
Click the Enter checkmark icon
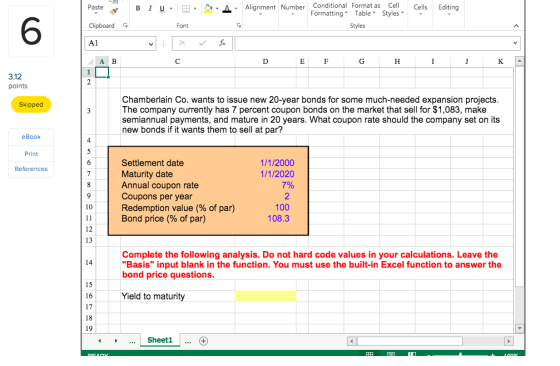(x=202, y=43)
